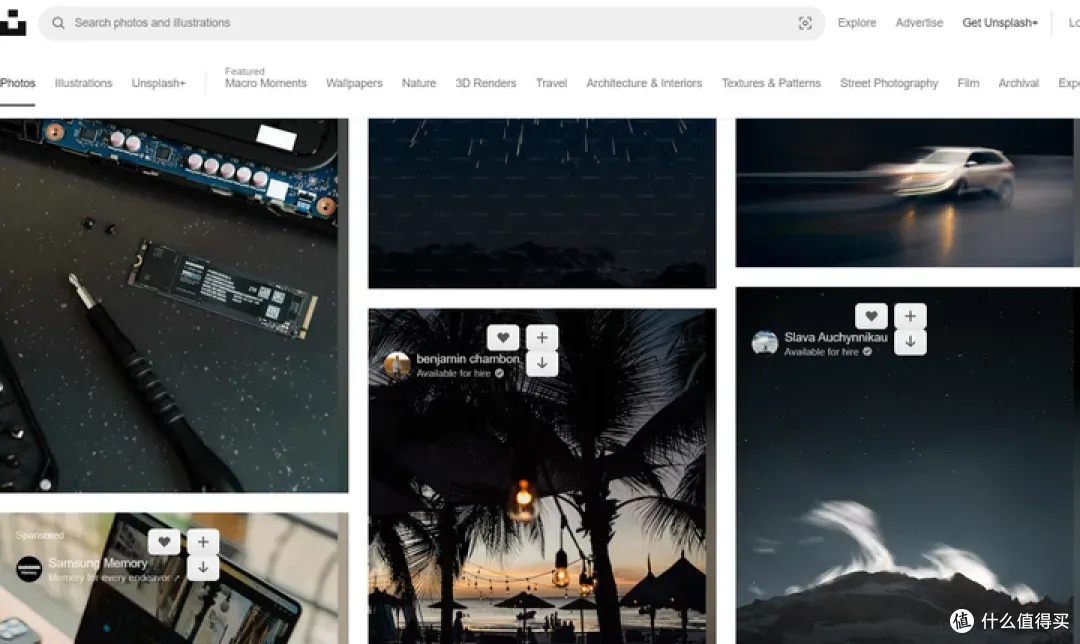The width and height of the screenshot is (1080, 644).
Task: Switch to the Illustrations tab
Action: coord(83,83)
